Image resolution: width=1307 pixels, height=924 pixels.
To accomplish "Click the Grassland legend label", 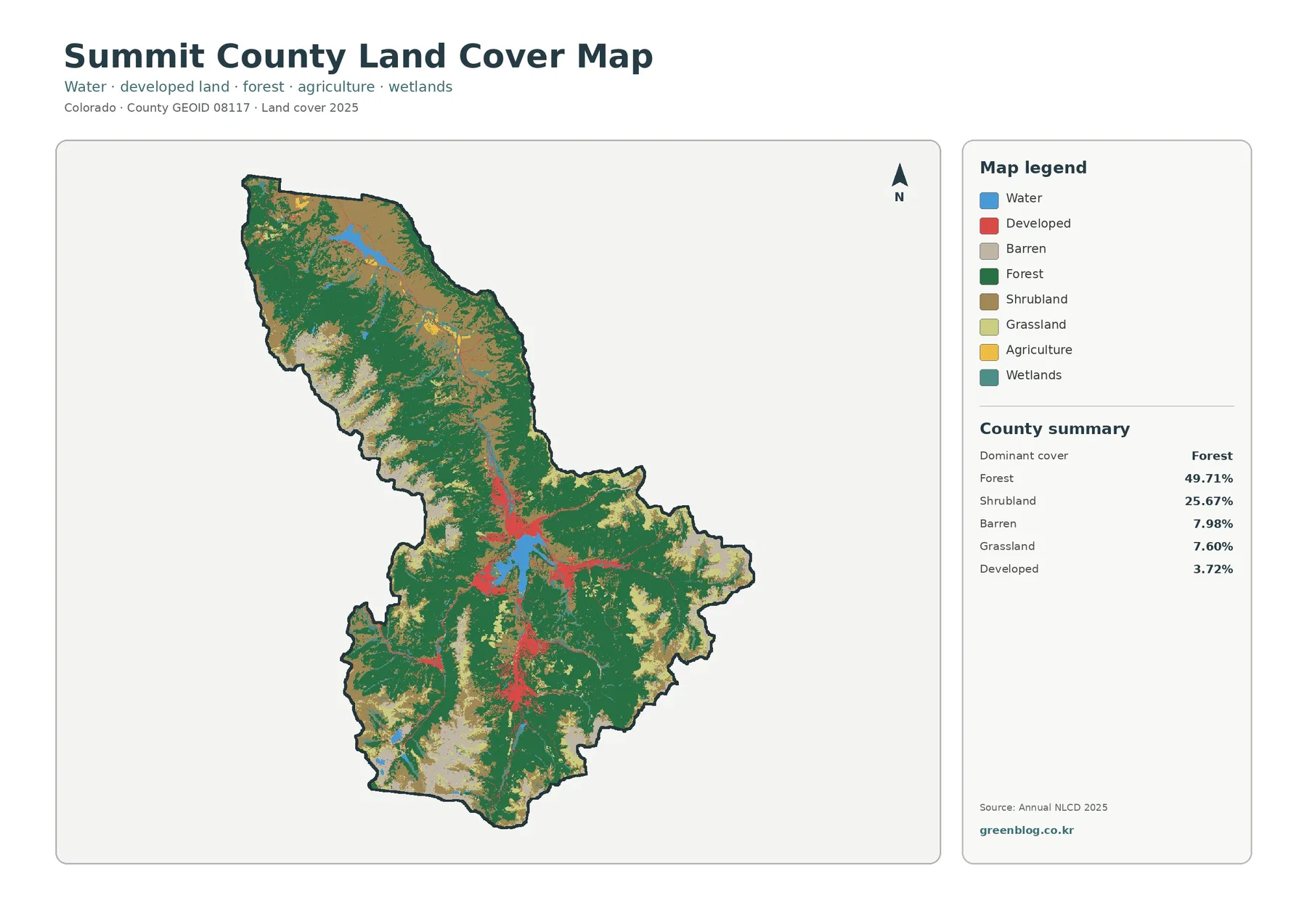I will [x=1036, y=324].
